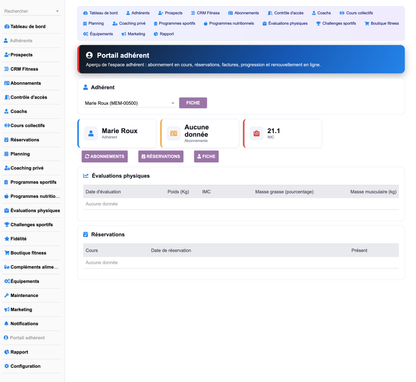Click the Évaluations physiques sidebar icon
The width and height of the screenshot is (416, 382).
tap(6, 210)
